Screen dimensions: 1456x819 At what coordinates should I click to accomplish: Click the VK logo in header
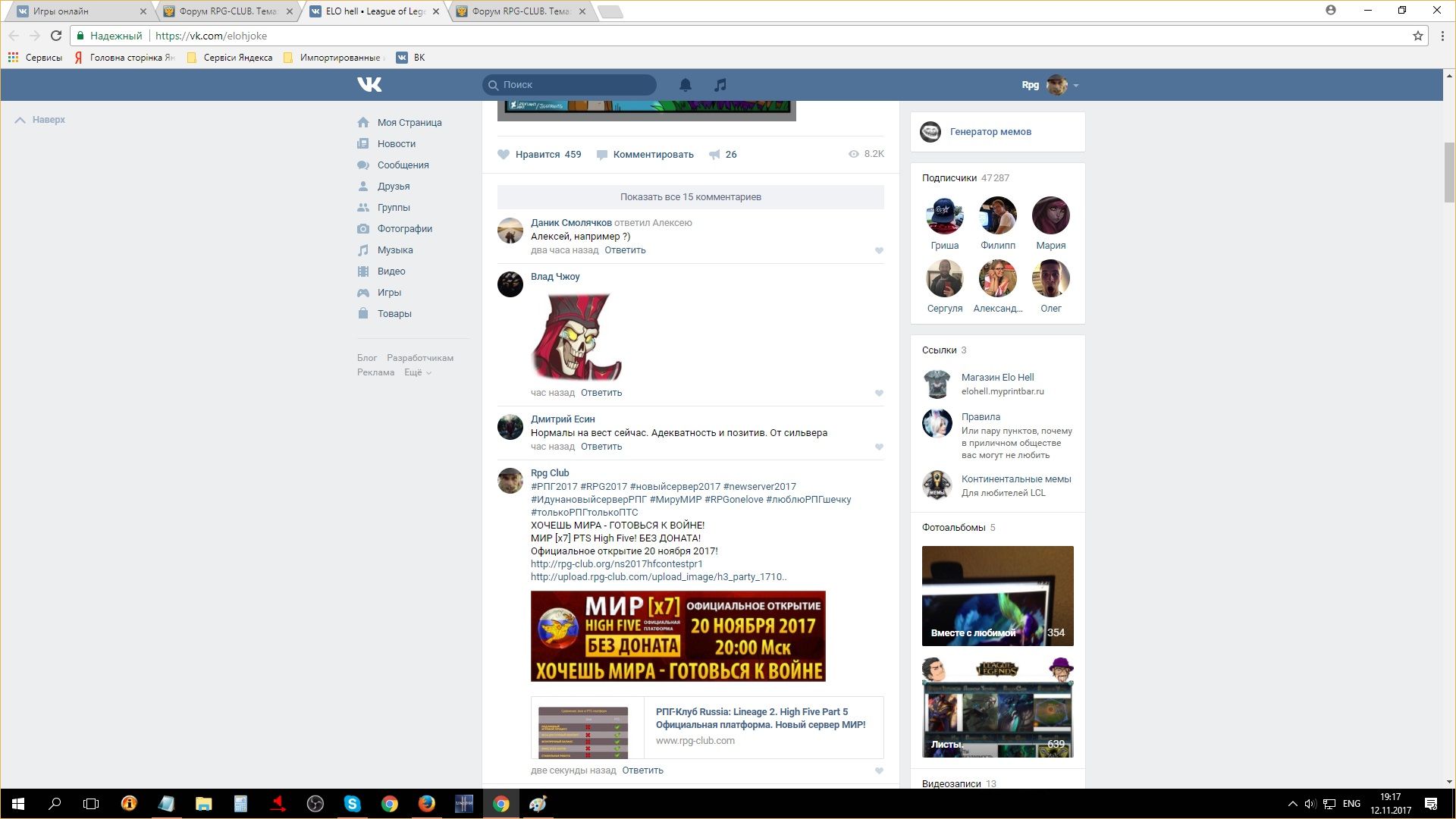[x=369, y=85]
